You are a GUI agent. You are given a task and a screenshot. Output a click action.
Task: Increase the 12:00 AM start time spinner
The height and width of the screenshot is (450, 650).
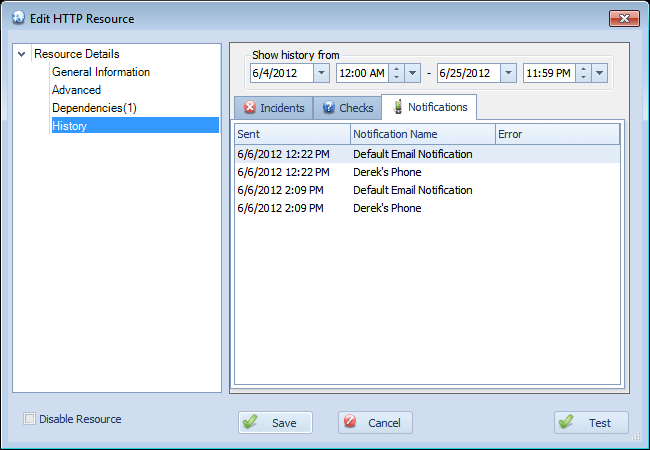396,69
